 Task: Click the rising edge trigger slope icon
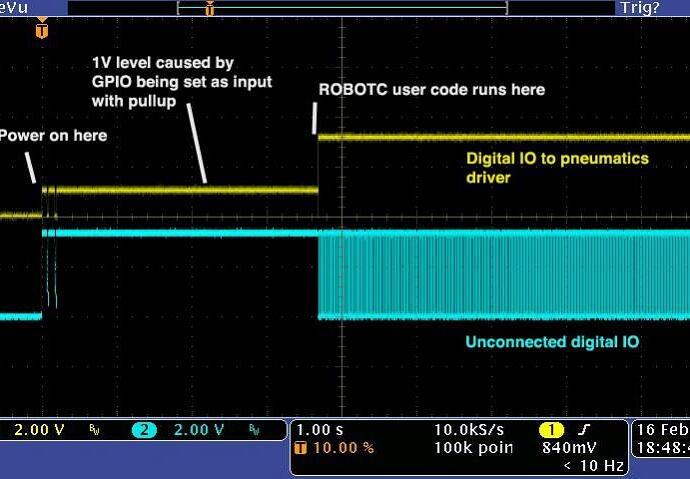point(584,430)
